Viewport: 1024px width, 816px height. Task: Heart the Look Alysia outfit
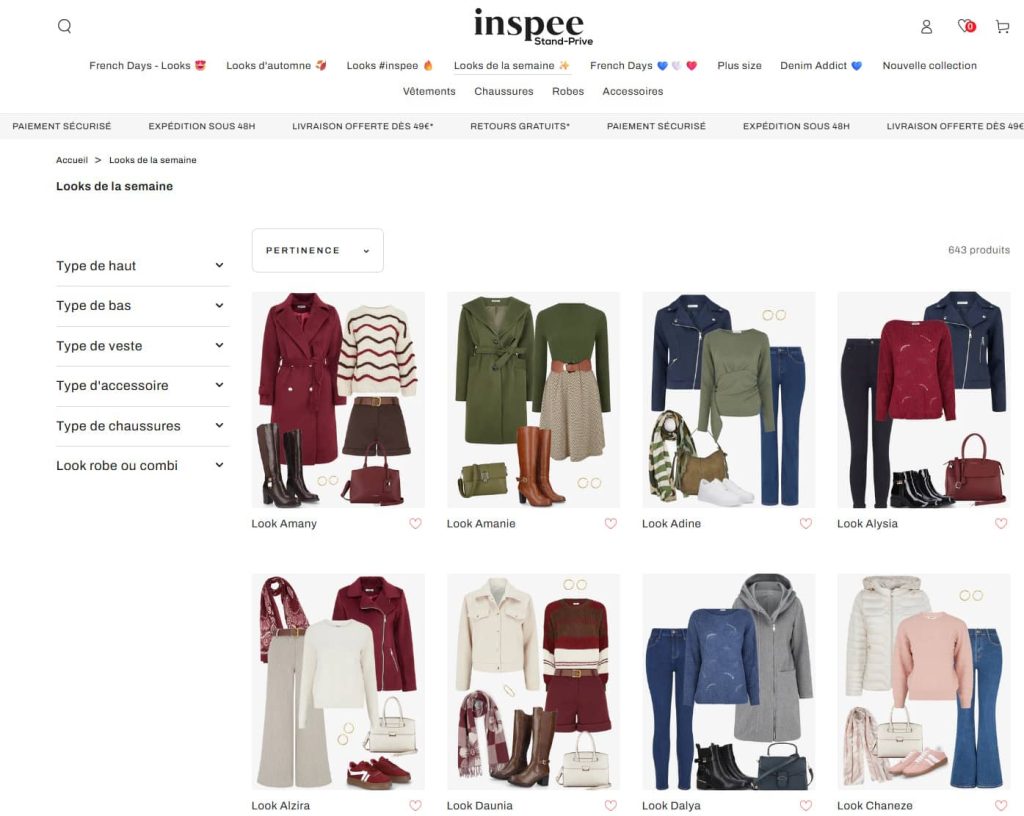[1000, 524]
